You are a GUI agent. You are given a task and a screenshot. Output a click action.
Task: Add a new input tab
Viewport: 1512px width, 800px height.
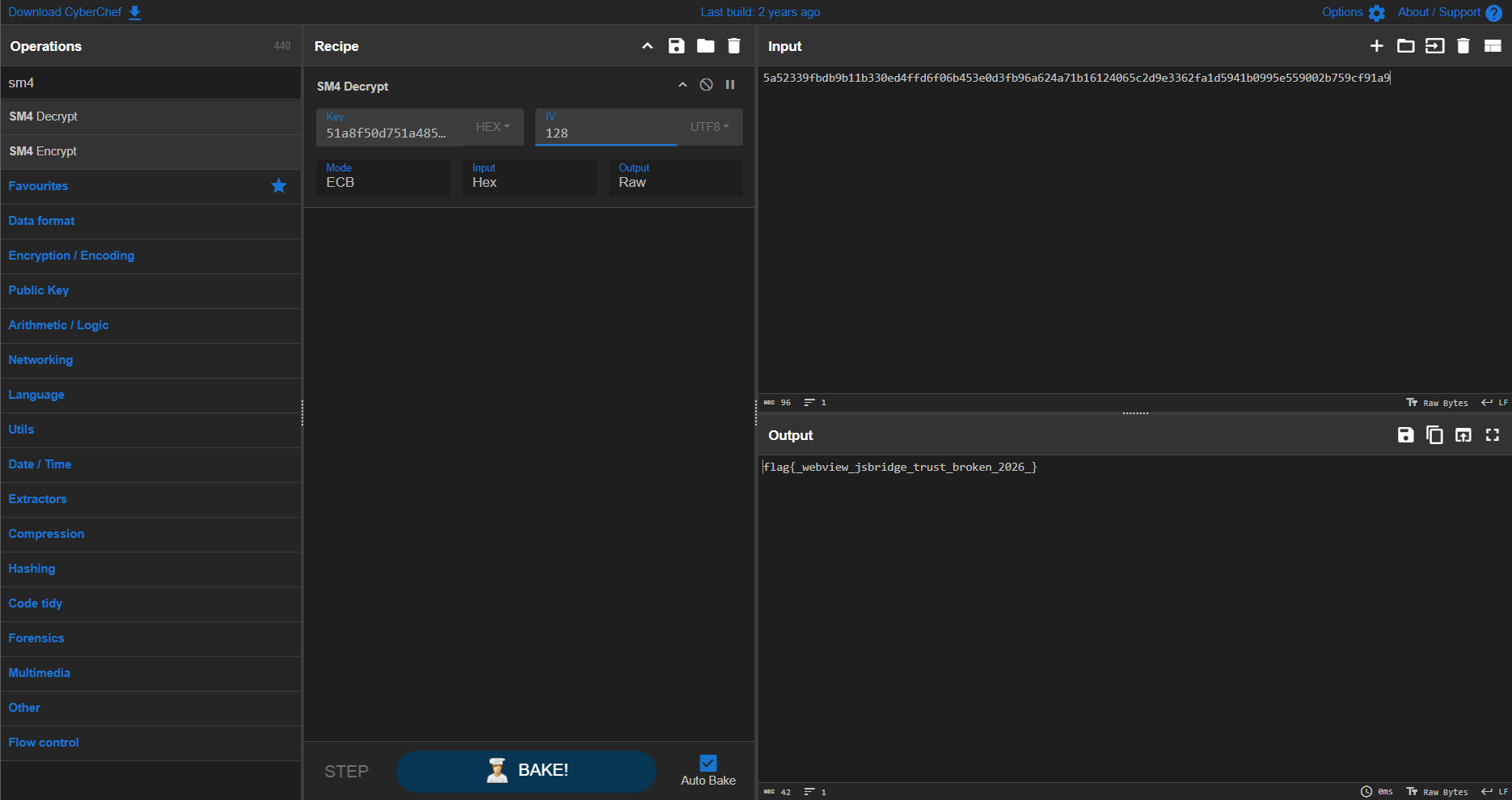(1377, 46)
